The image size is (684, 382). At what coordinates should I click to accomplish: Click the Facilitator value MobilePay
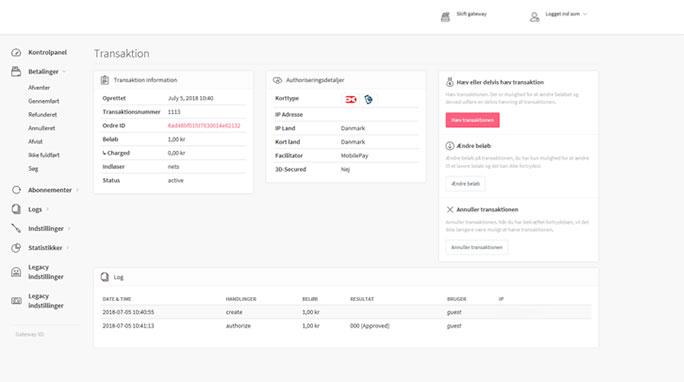click(355, 156)
